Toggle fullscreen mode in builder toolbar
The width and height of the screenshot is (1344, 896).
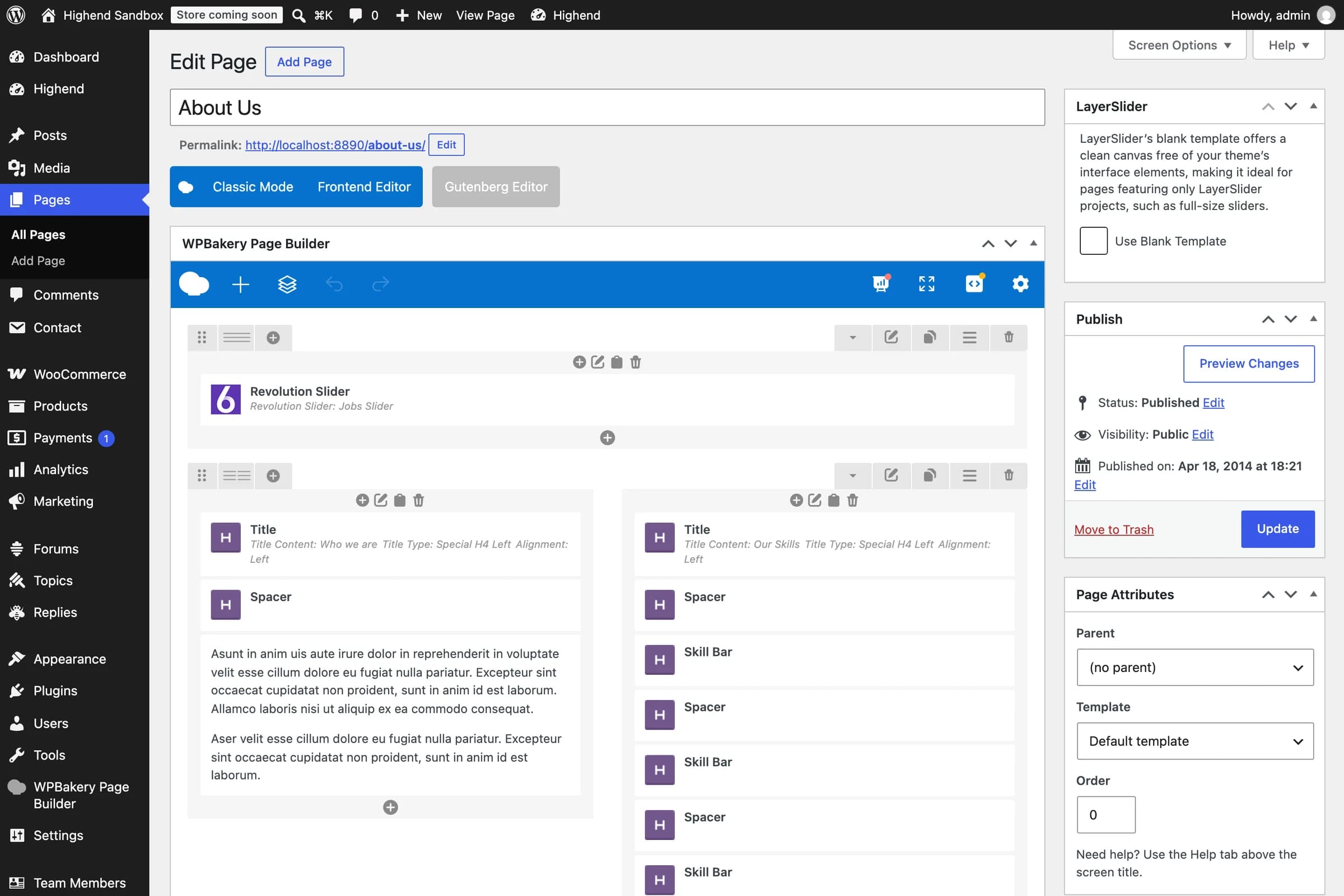(x=927, y=284)
